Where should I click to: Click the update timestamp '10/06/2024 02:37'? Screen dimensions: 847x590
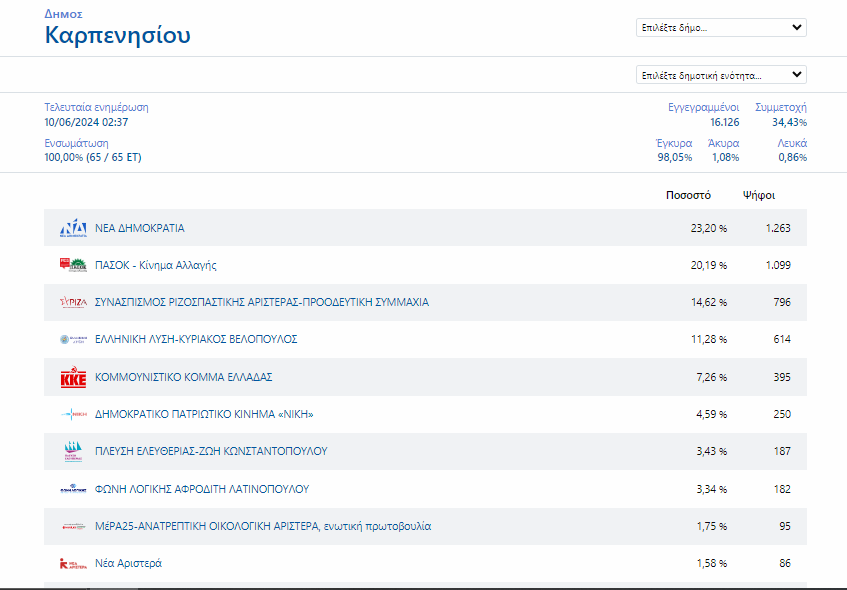point(86,122)
